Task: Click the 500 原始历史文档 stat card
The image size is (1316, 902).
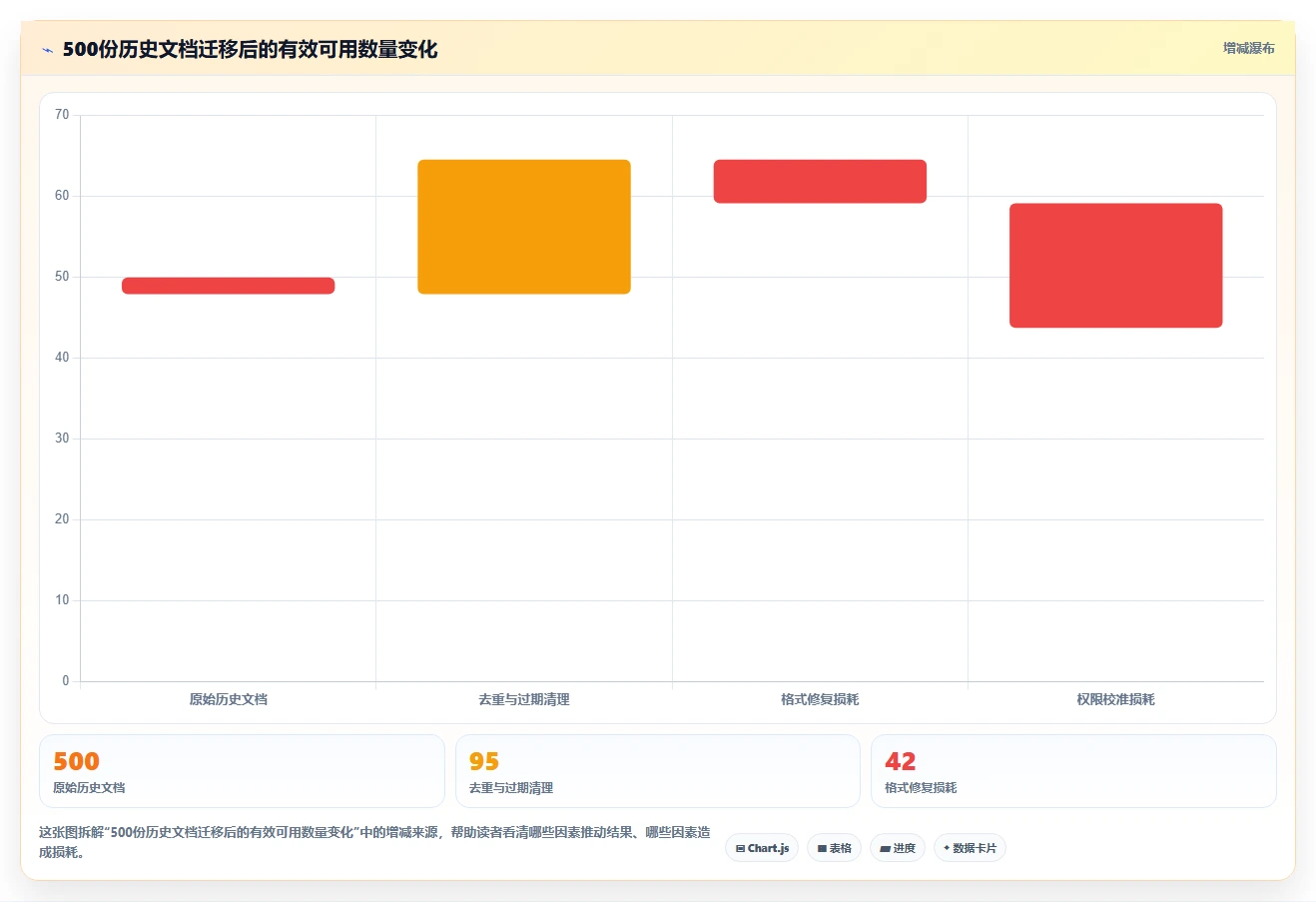Action: [242, 771]
